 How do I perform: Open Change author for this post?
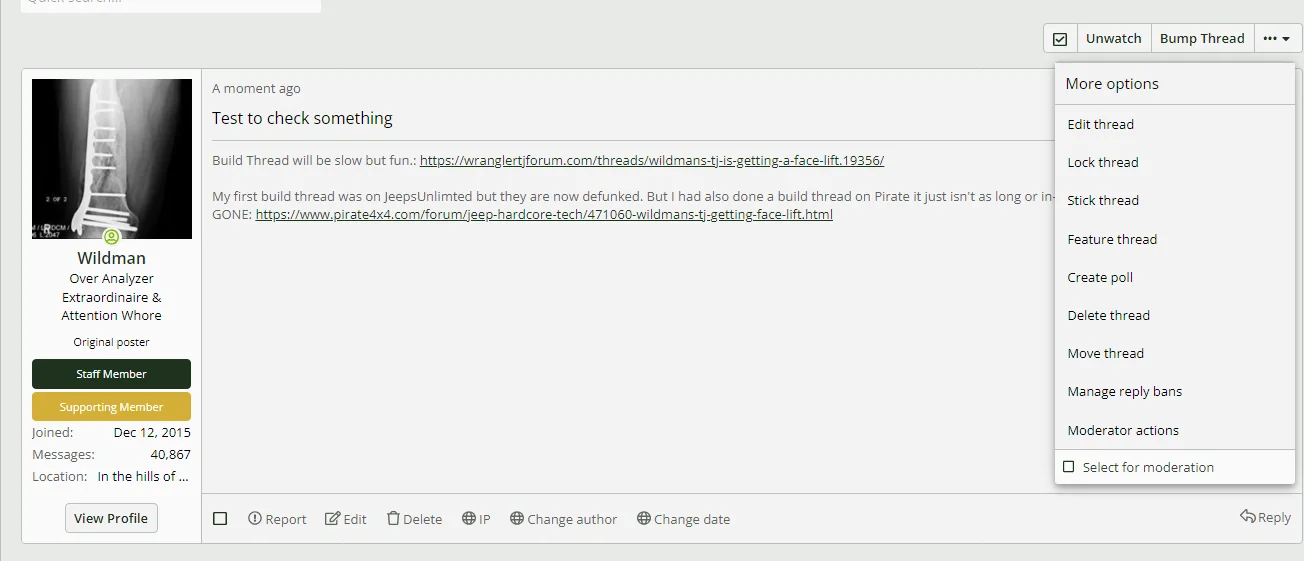(x=563, y=519)
